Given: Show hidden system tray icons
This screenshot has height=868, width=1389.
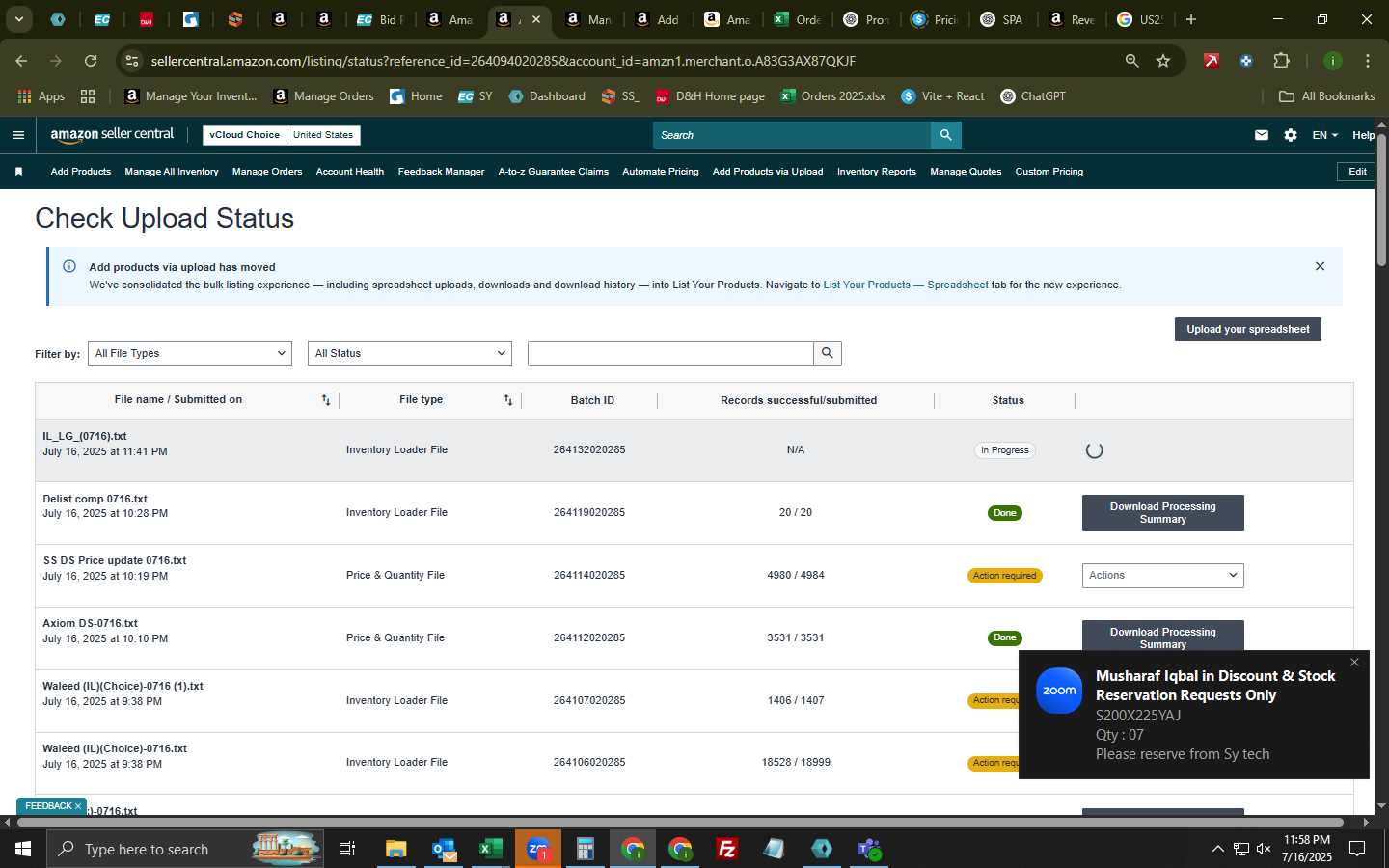Looking at the screenshot, I should [1217, 849].
